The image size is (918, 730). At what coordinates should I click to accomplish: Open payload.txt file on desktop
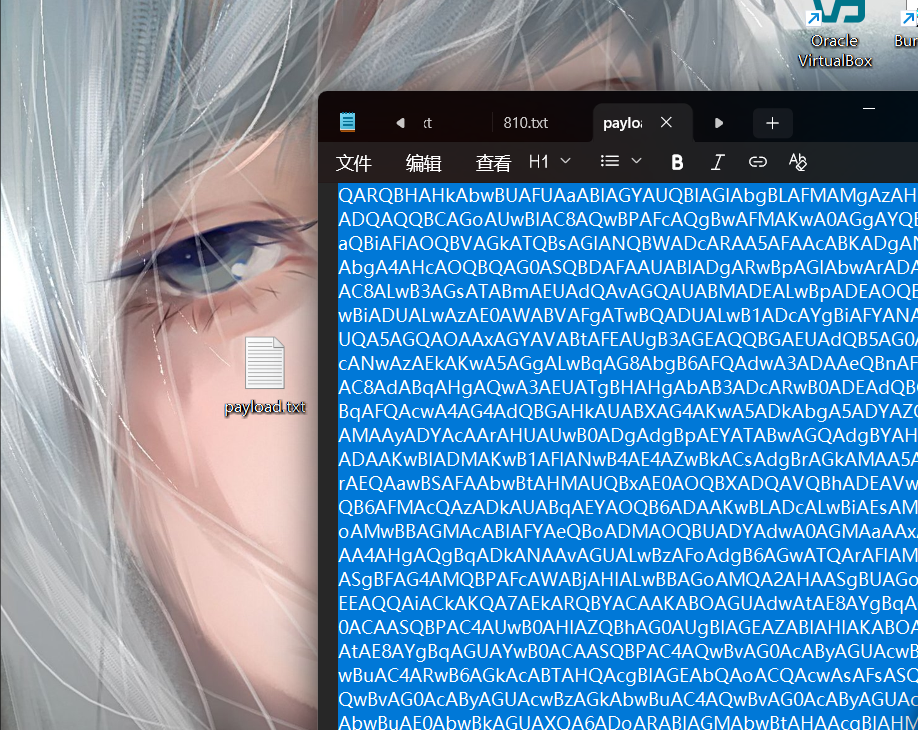[265, 375]
